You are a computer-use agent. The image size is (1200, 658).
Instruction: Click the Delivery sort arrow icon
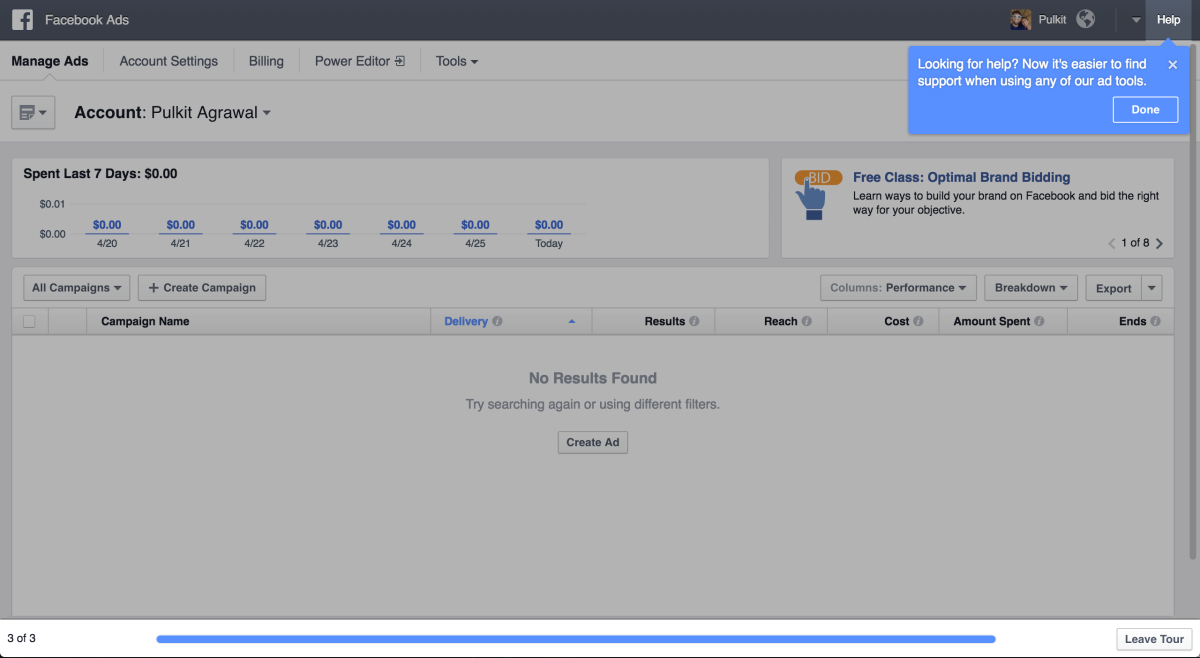(572, 322)
